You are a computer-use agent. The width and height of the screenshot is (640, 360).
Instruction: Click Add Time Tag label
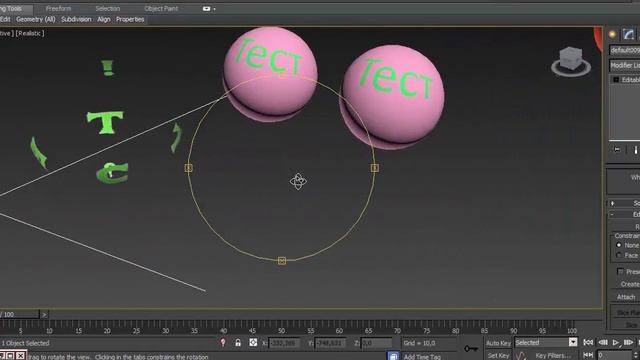pyautogui.click(x=422, y=357)
